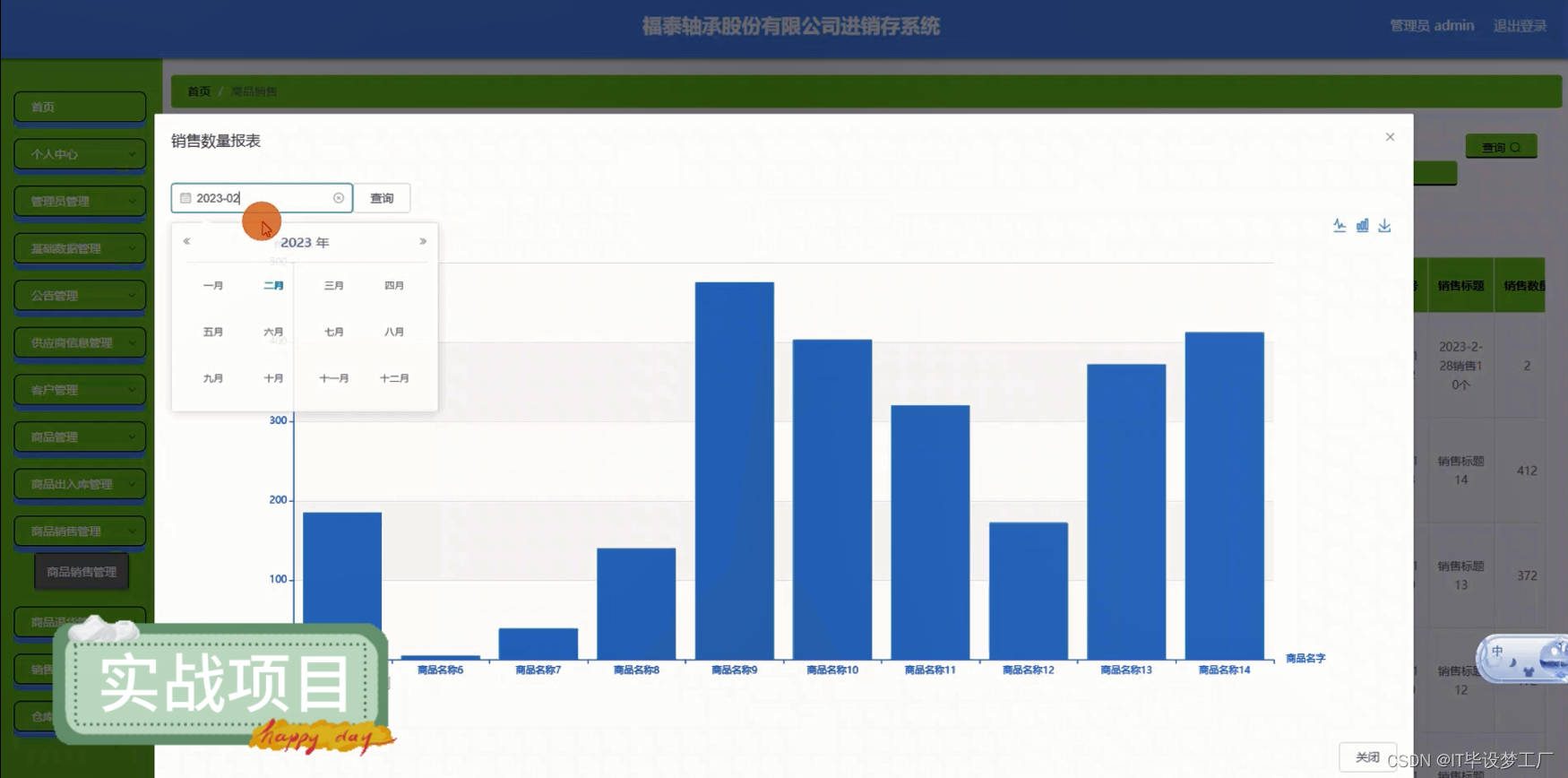Screen dimensions: 1568x778
Task: Click the input method 中 indicator
Action: [x=1498, y=652]
